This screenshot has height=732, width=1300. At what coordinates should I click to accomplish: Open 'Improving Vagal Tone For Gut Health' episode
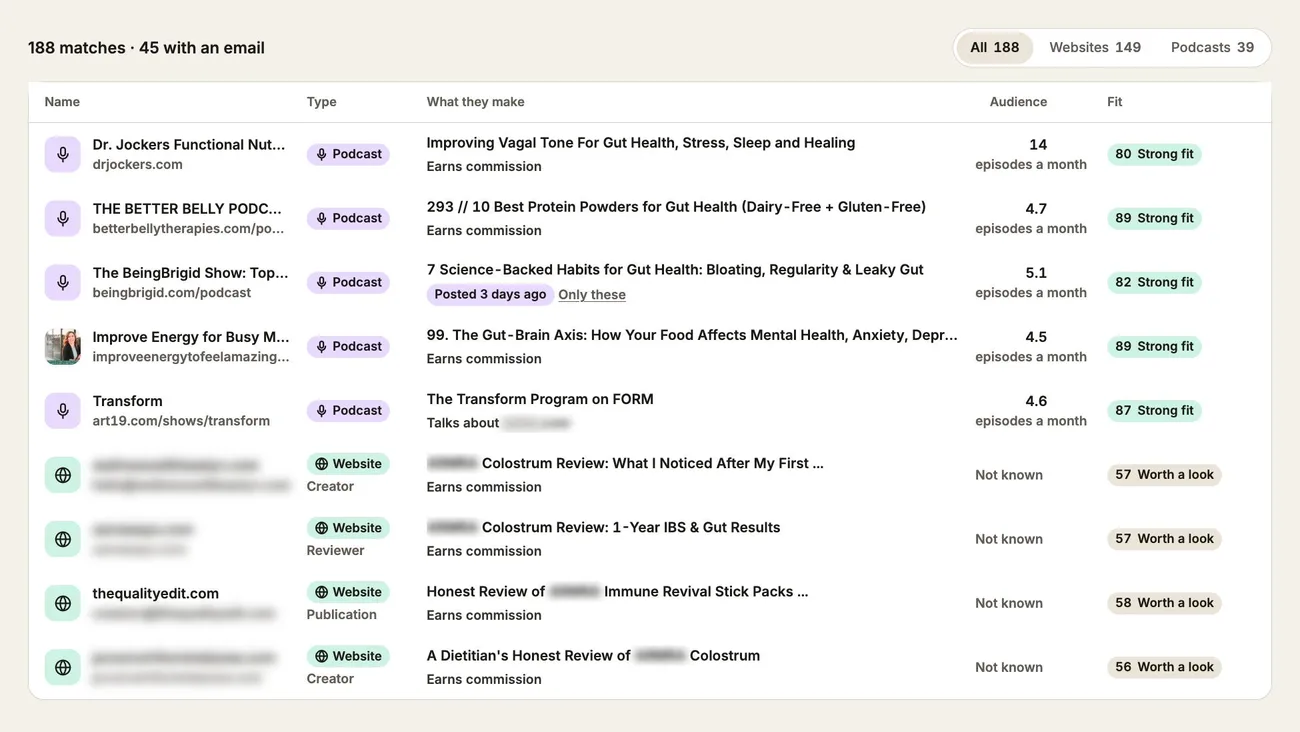641,143
